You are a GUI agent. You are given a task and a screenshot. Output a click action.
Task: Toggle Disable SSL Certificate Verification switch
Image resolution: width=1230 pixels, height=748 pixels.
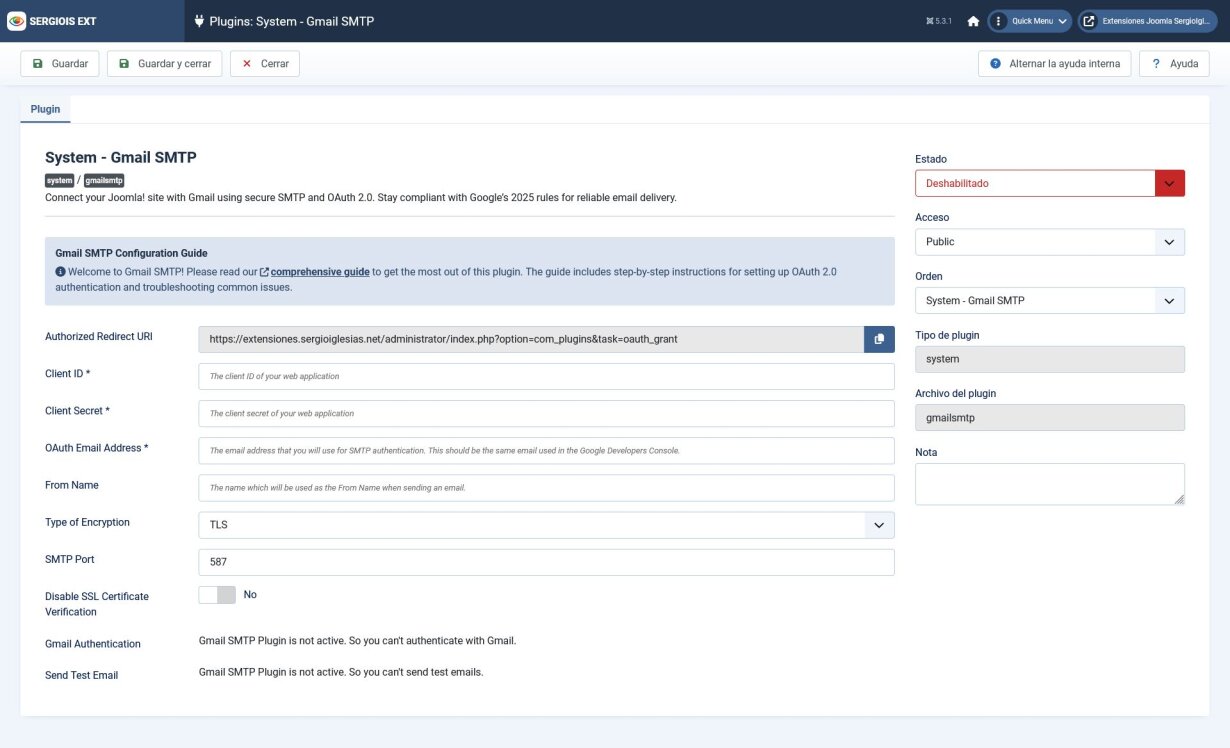(x=217, y=595)
